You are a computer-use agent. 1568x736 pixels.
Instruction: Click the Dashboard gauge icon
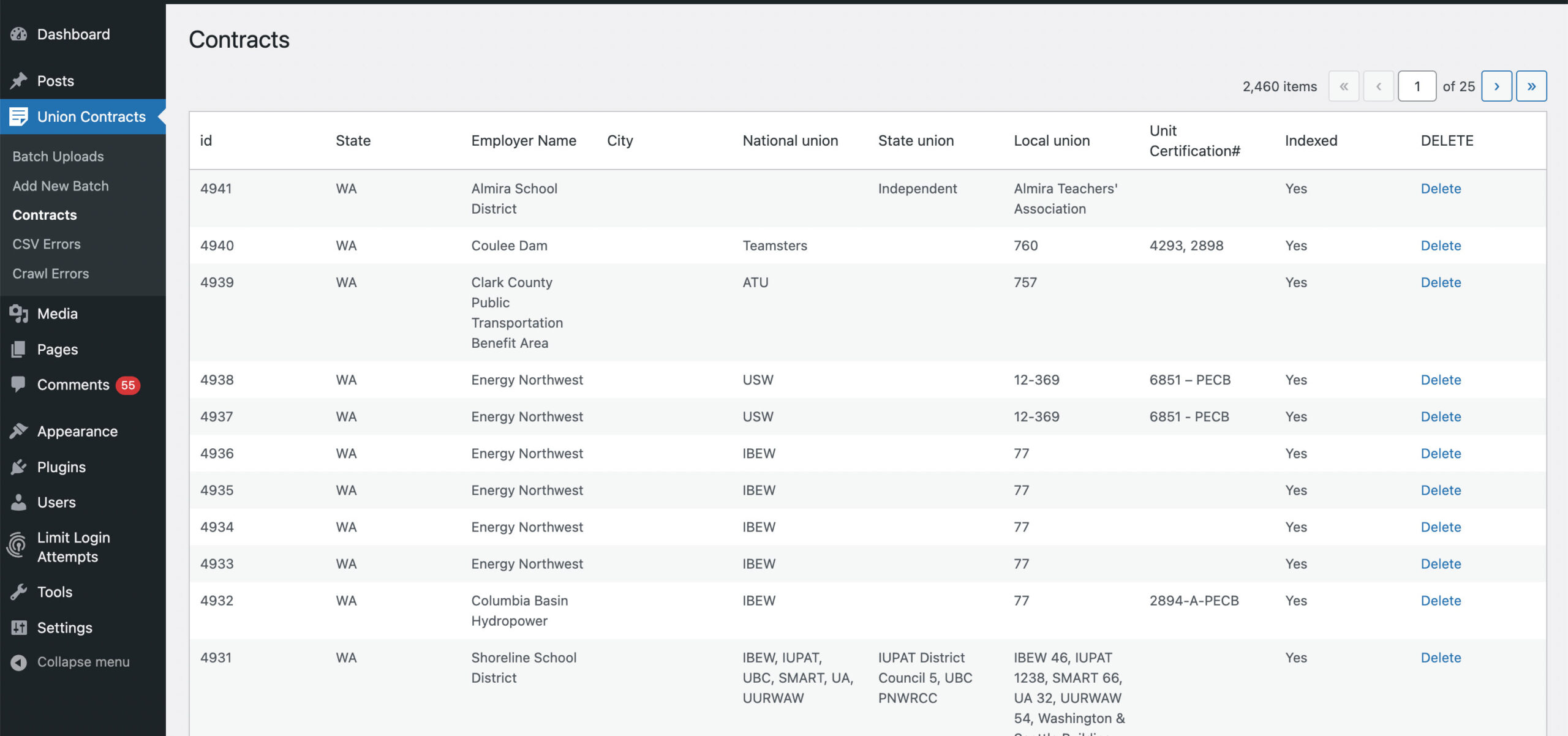click(19, 34)
